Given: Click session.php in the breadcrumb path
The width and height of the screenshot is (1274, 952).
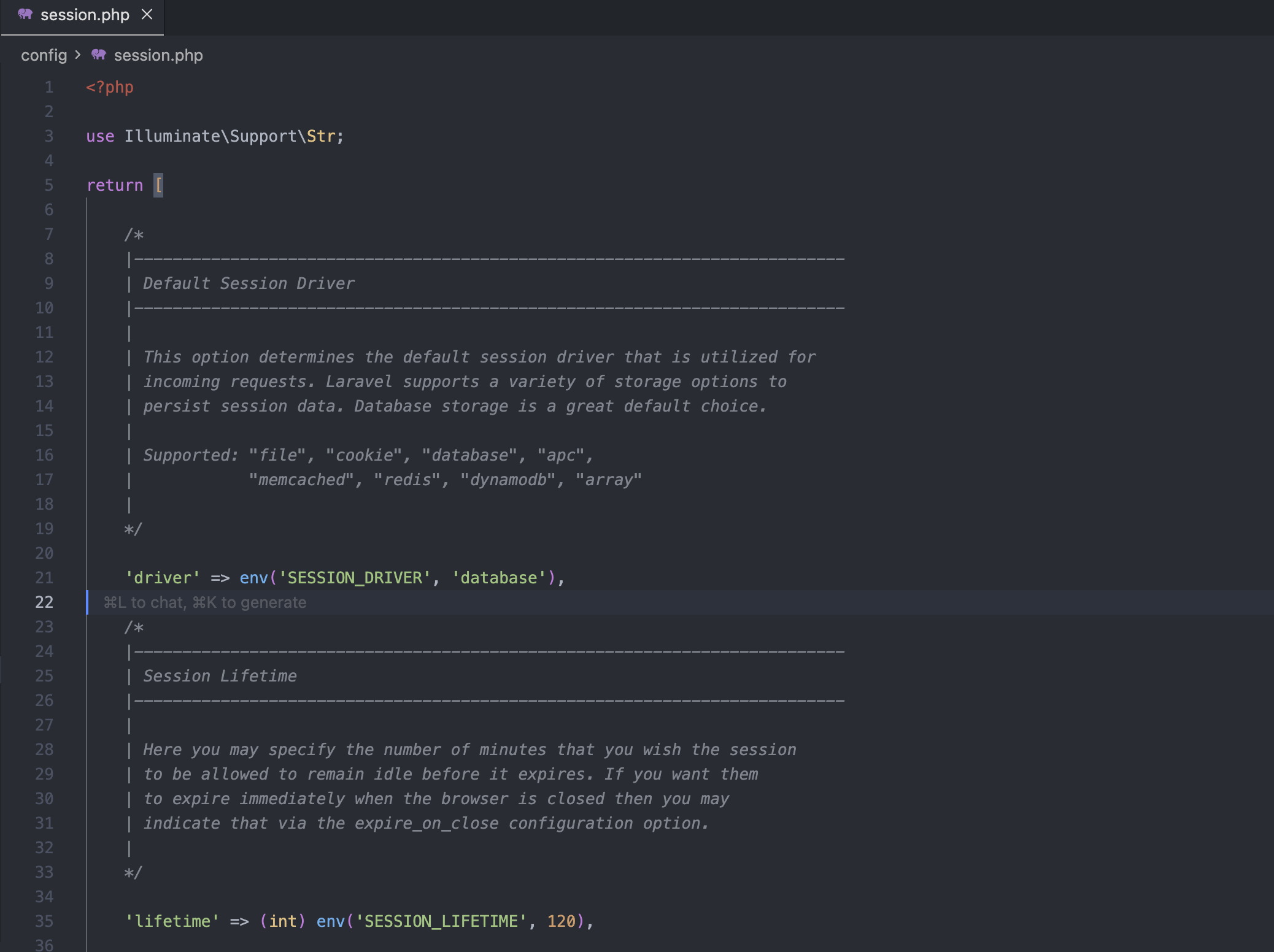Looking at the screenshot, I should [158, 55].
